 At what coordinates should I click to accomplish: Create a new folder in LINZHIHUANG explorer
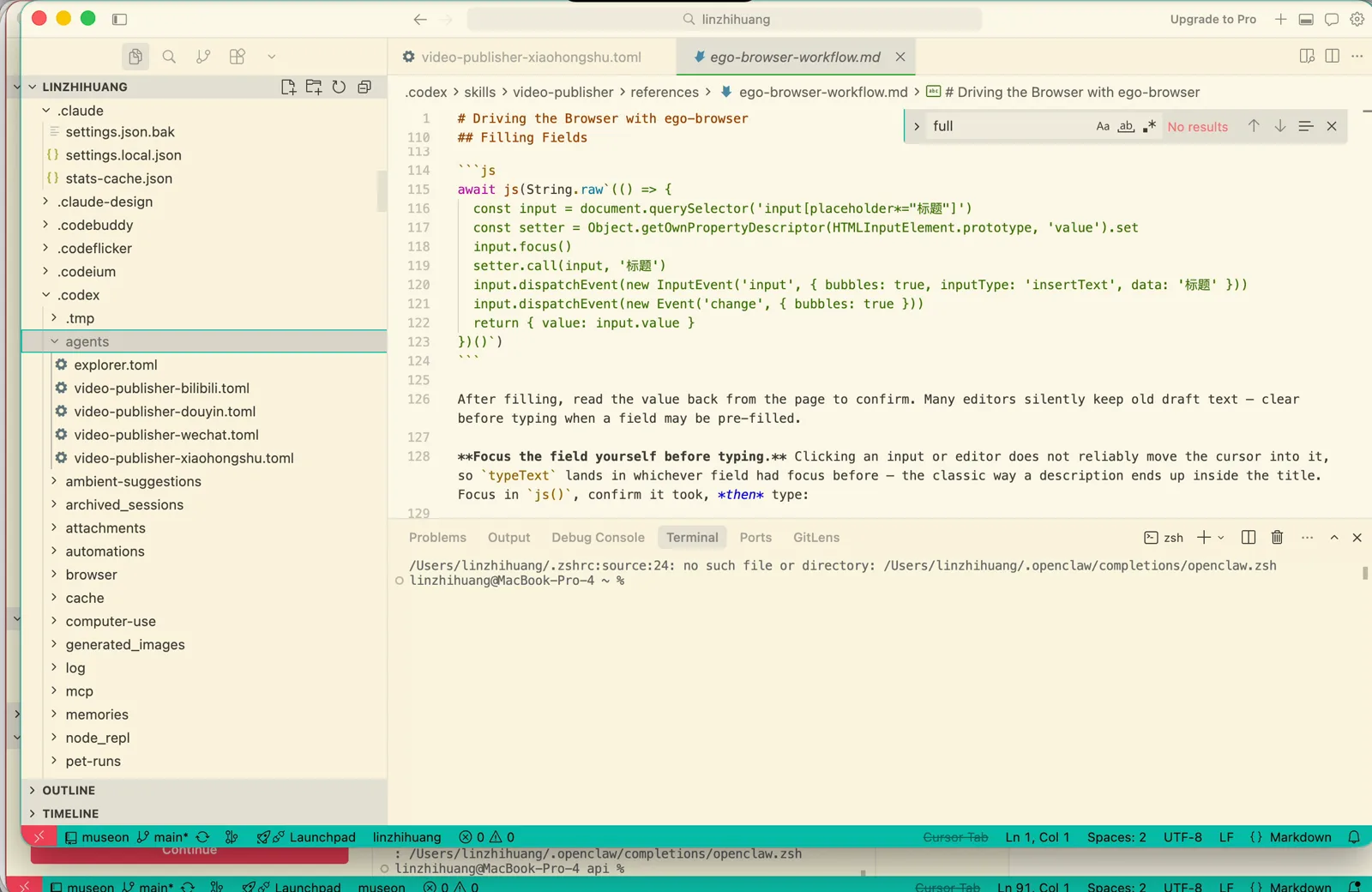click(314, 87)
